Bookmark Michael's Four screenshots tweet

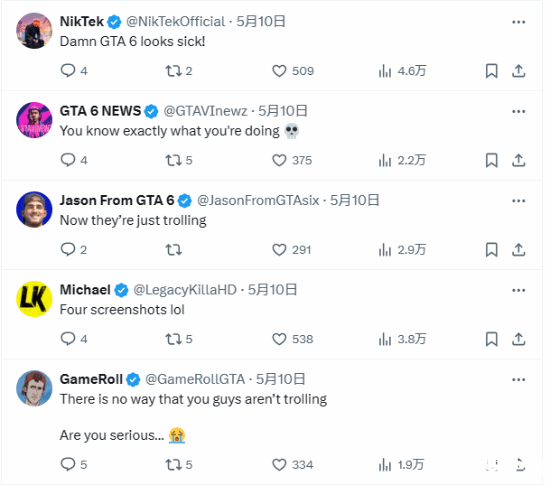point(491,339)
